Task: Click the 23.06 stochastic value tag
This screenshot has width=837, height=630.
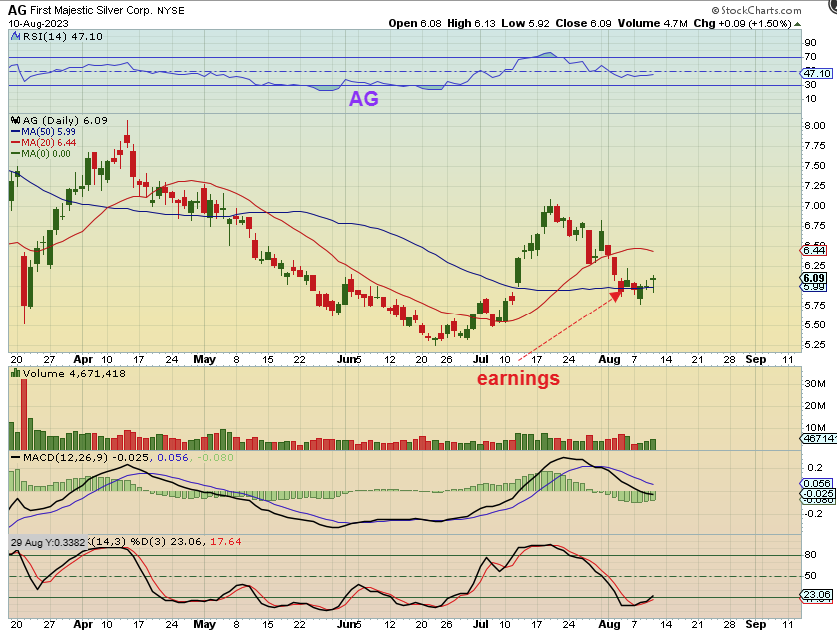Action: pyautogui.click(x=817, y=595)
